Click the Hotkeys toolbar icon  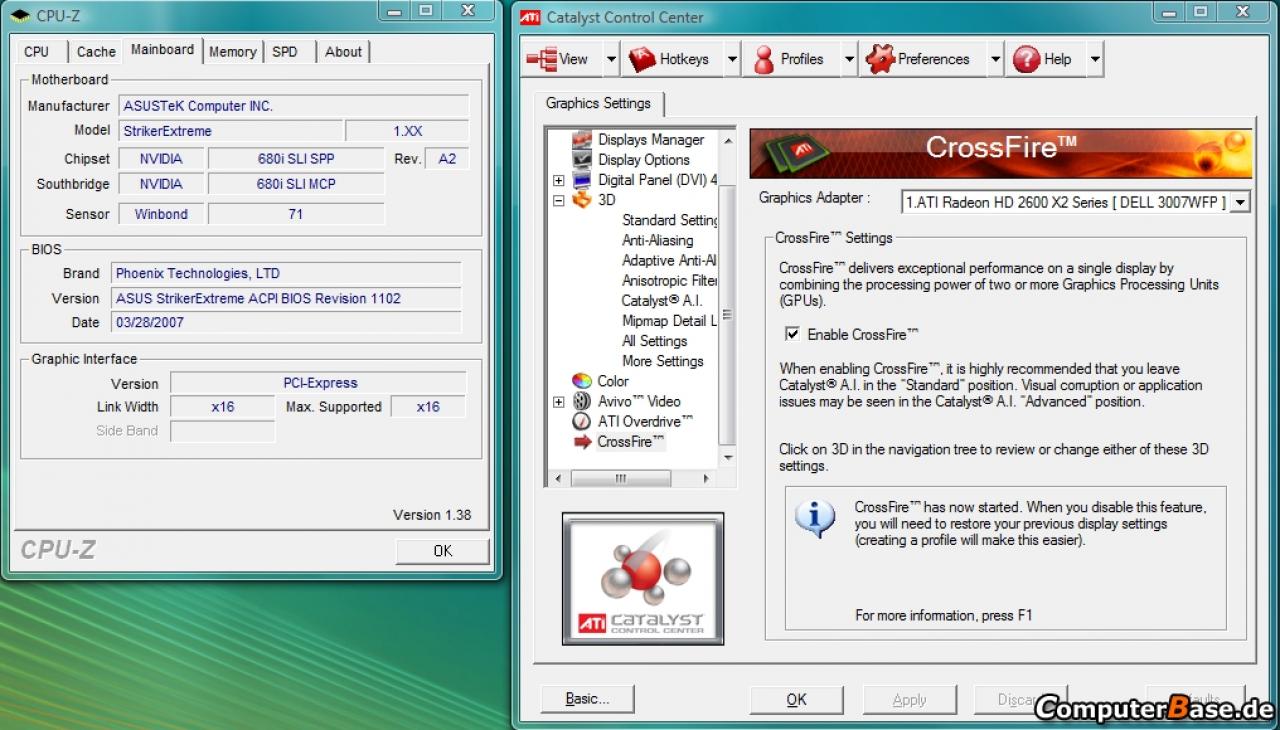click(642, 59)
